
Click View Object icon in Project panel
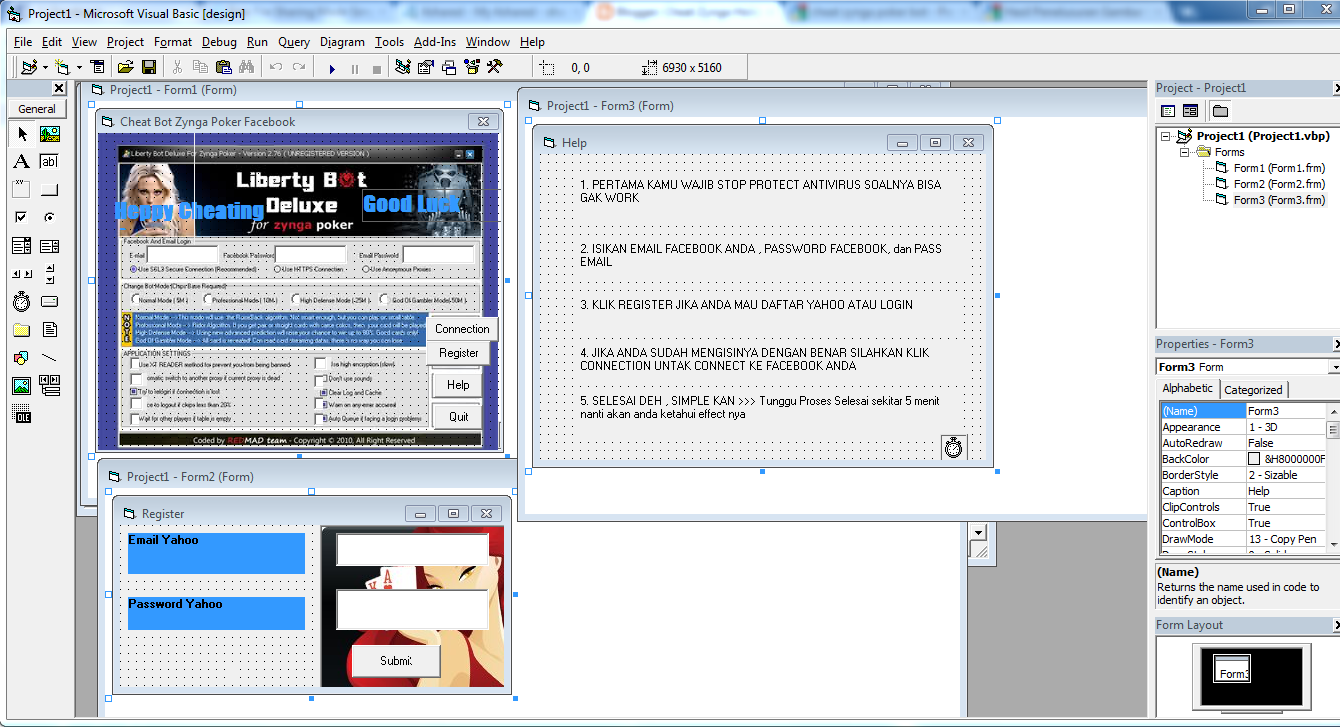click(1190, 111)
